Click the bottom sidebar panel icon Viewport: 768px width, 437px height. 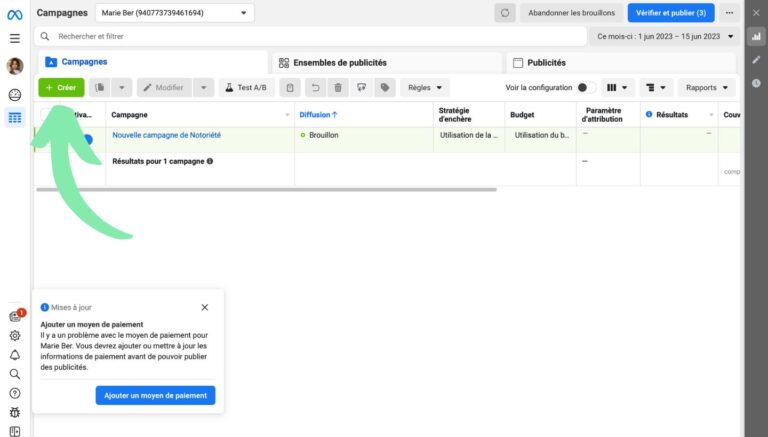pos(15,431)
